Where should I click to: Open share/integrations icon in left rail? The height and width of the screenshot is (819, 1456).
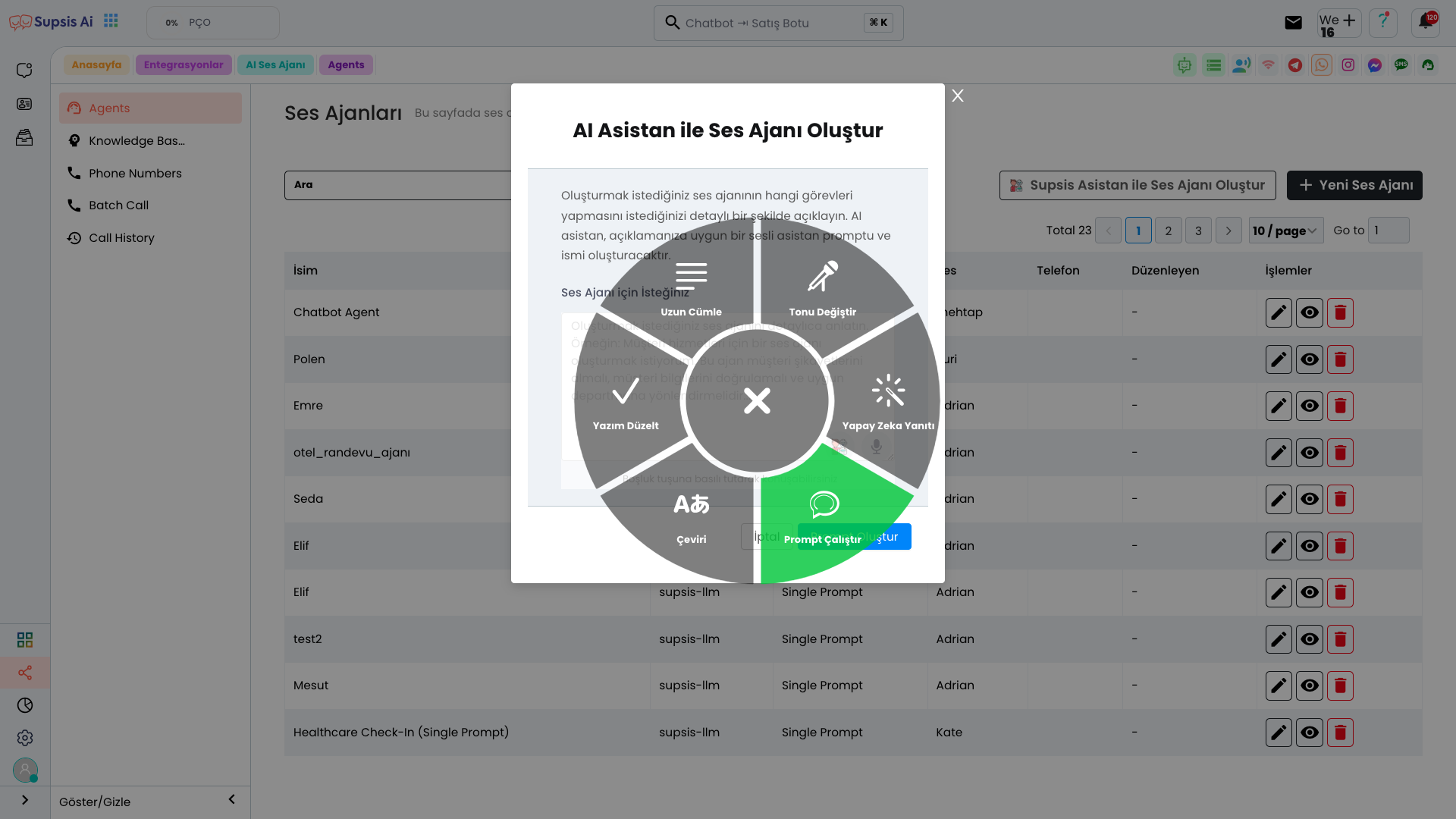point(25,673)
